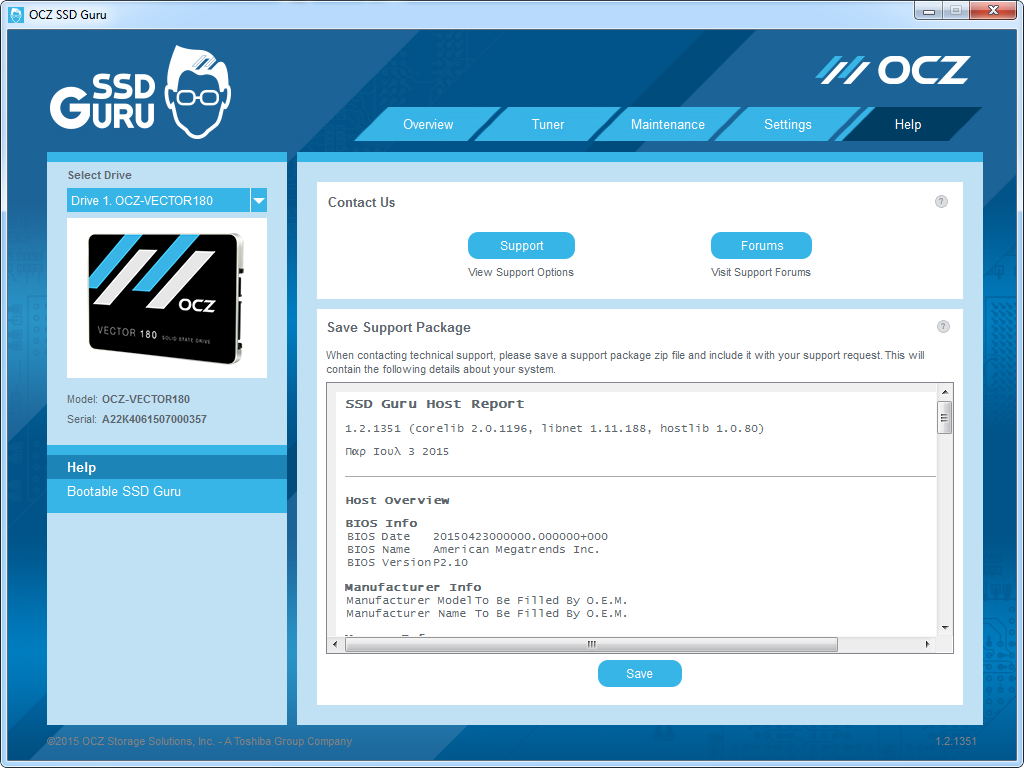This screenshot has width=1024, height=768.
Task: Click the Host Overview heading
Action: 397,500
